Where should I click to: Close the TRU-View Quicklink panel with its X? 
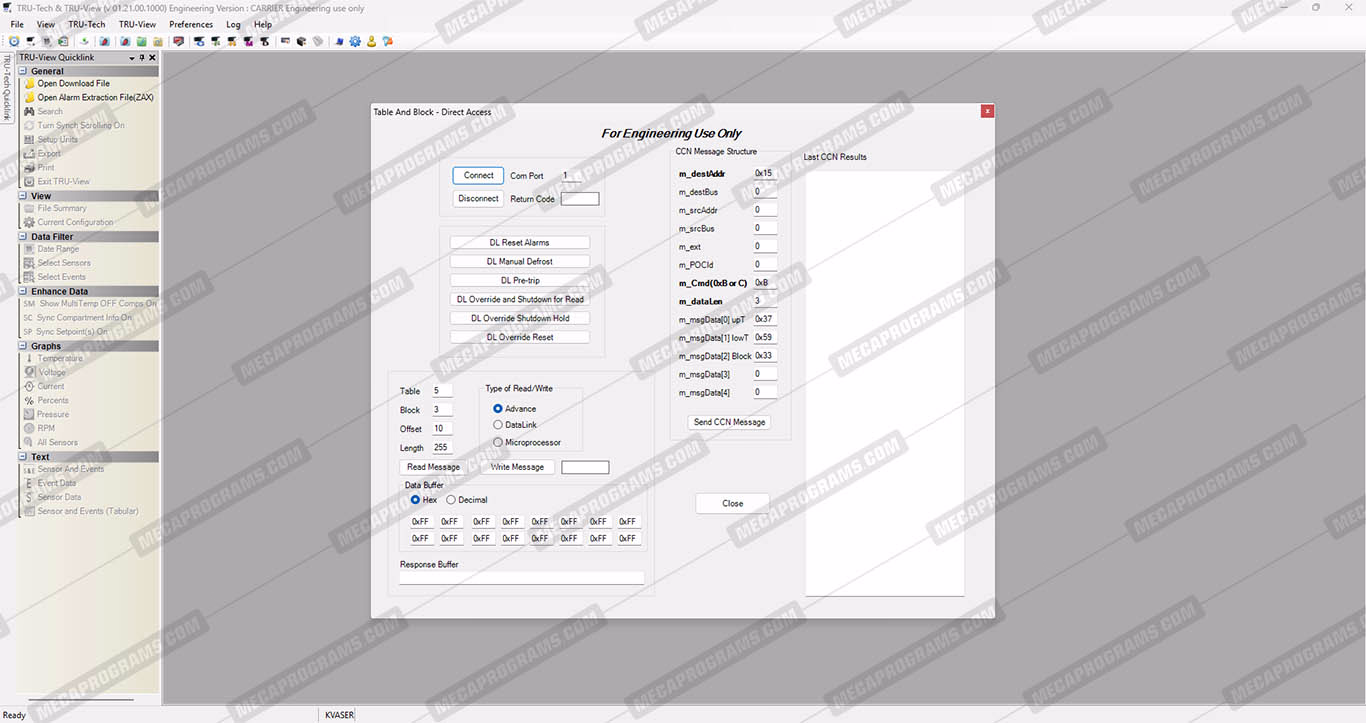click(152, 58)
